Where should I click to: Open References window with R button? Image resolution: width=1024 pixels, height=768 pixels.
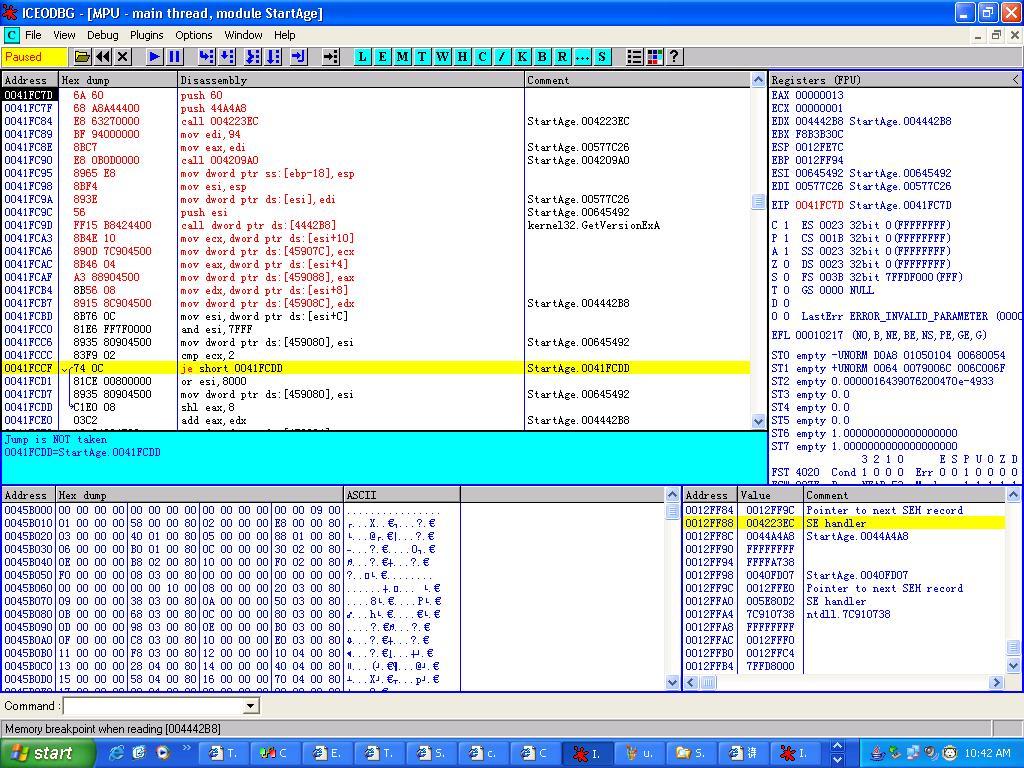coord(562,57)
